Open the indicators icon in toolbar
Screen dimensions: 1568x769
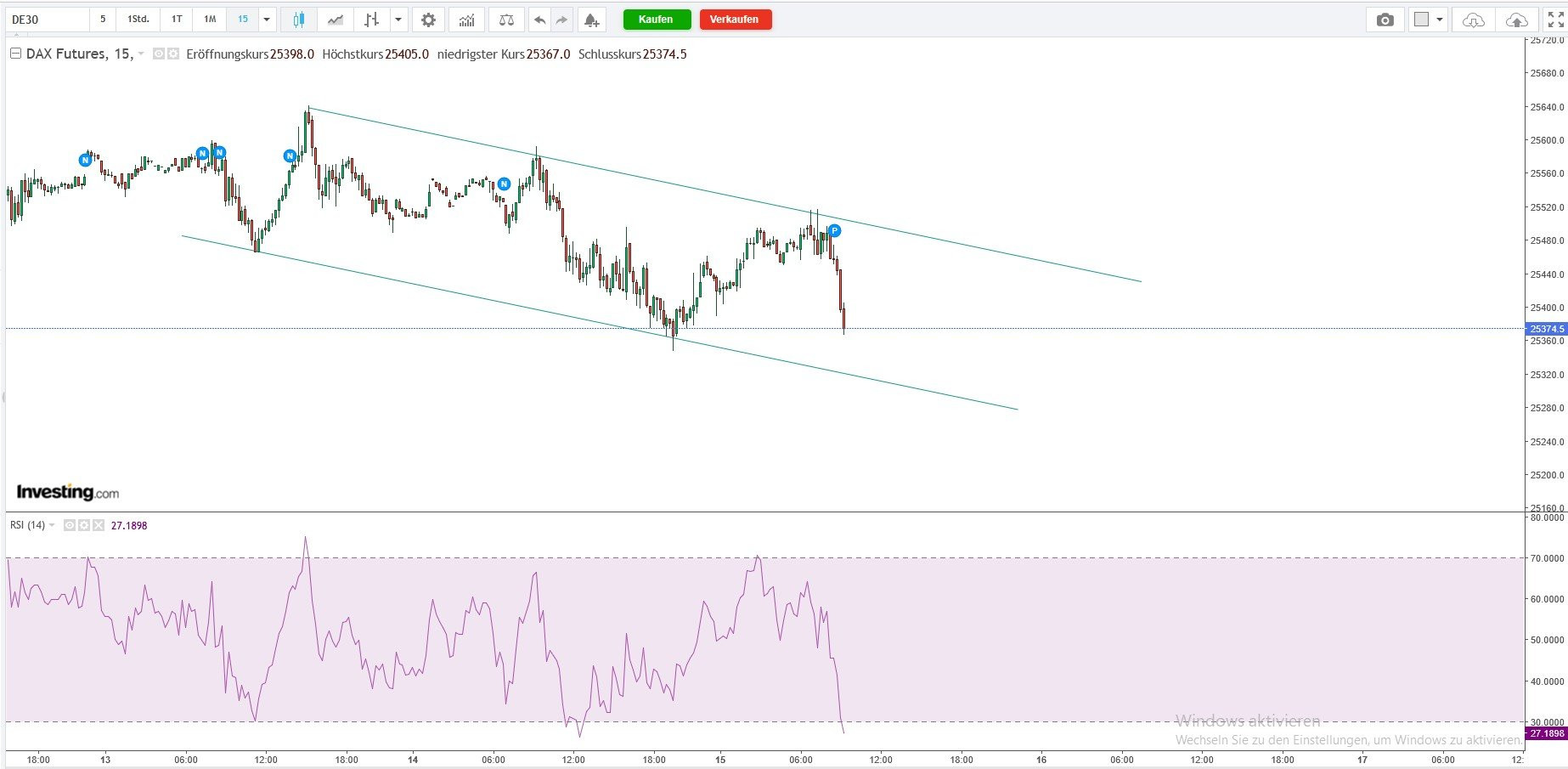(x=466, y=20)
